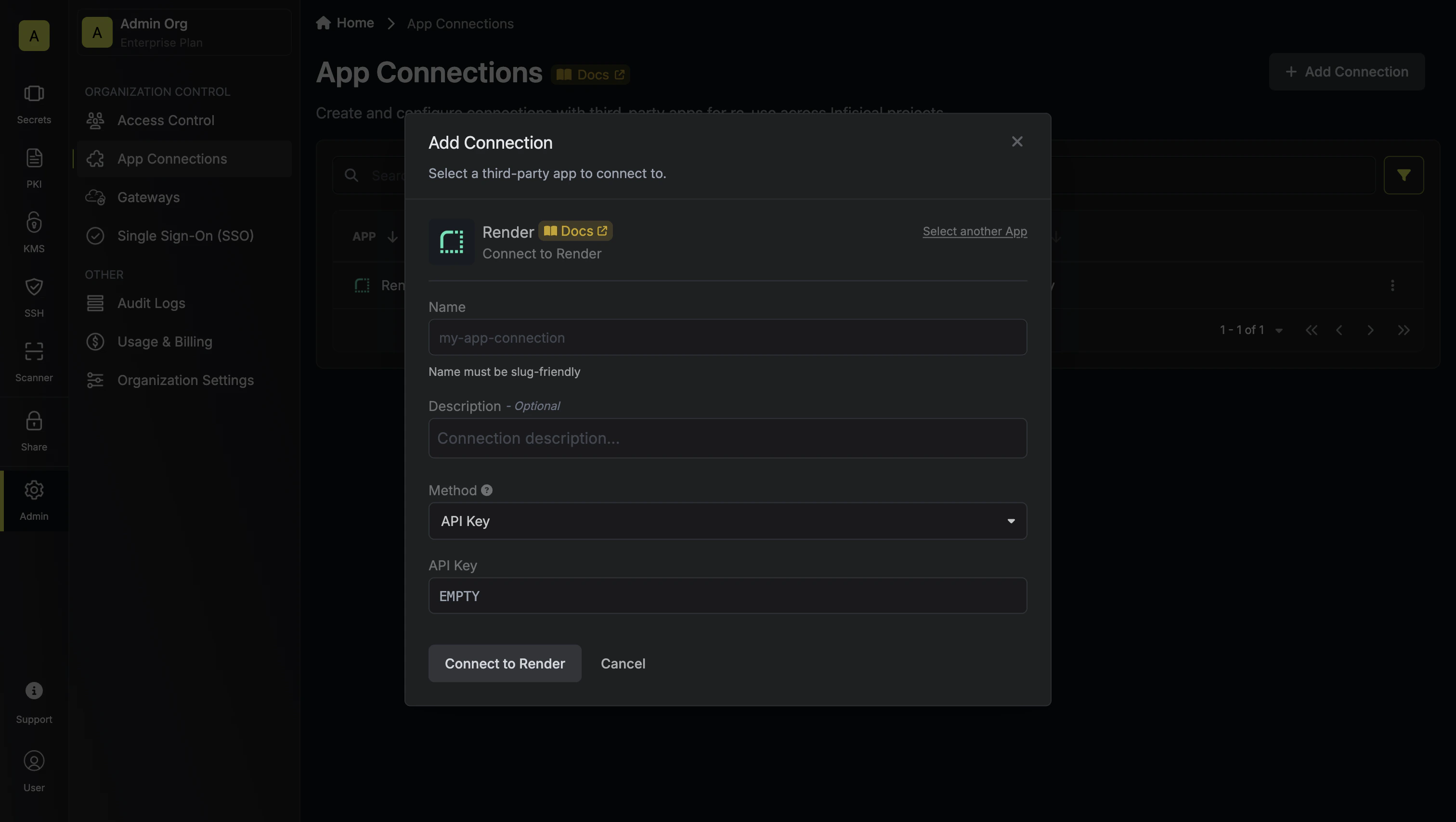Screen dimensions: 1456x822
Task: Open the Share section icon
Action: pos(34,421)
